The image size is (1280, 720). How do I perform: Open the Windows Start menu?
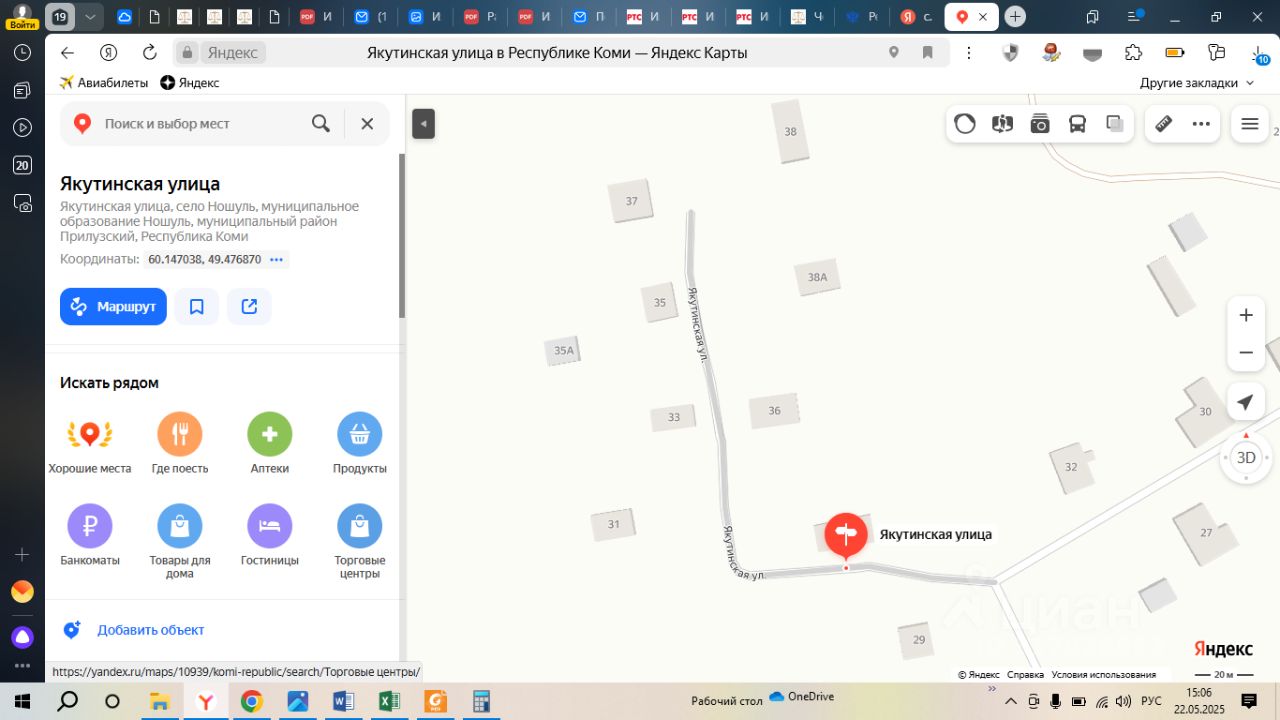pyautogui.click(x=22, y=701)
